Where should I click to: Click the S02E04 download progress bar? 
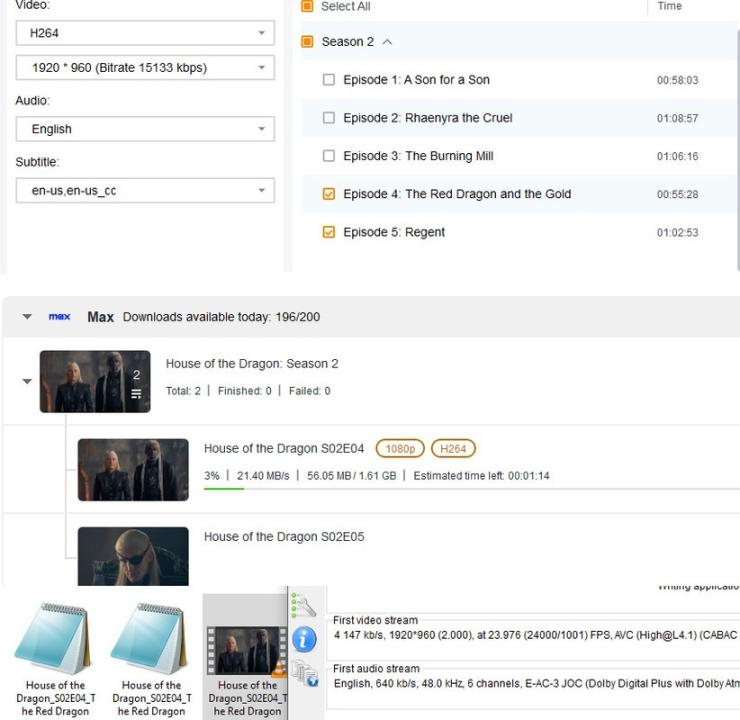point(472,489)
